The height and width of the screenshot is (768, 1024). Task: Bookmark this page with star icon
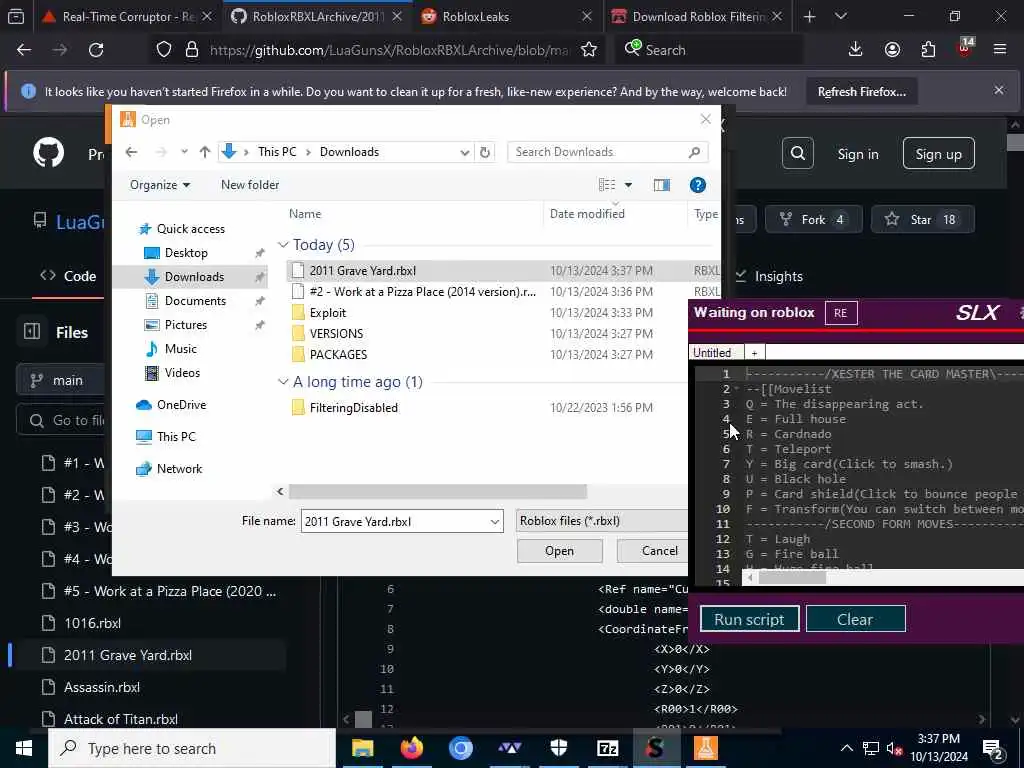589,50
